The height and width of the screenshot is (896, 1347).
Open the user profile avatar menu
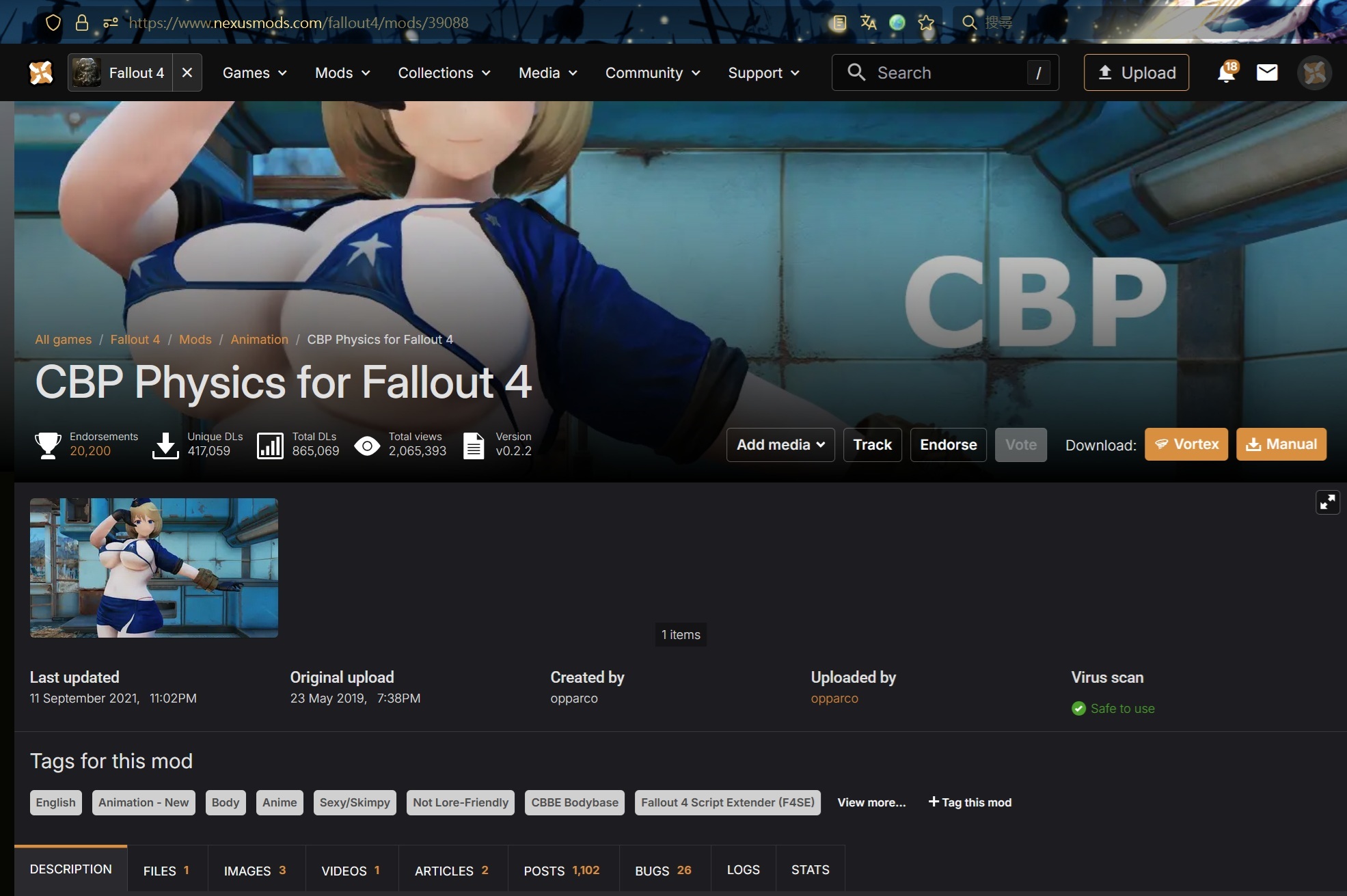(1314, 72)
